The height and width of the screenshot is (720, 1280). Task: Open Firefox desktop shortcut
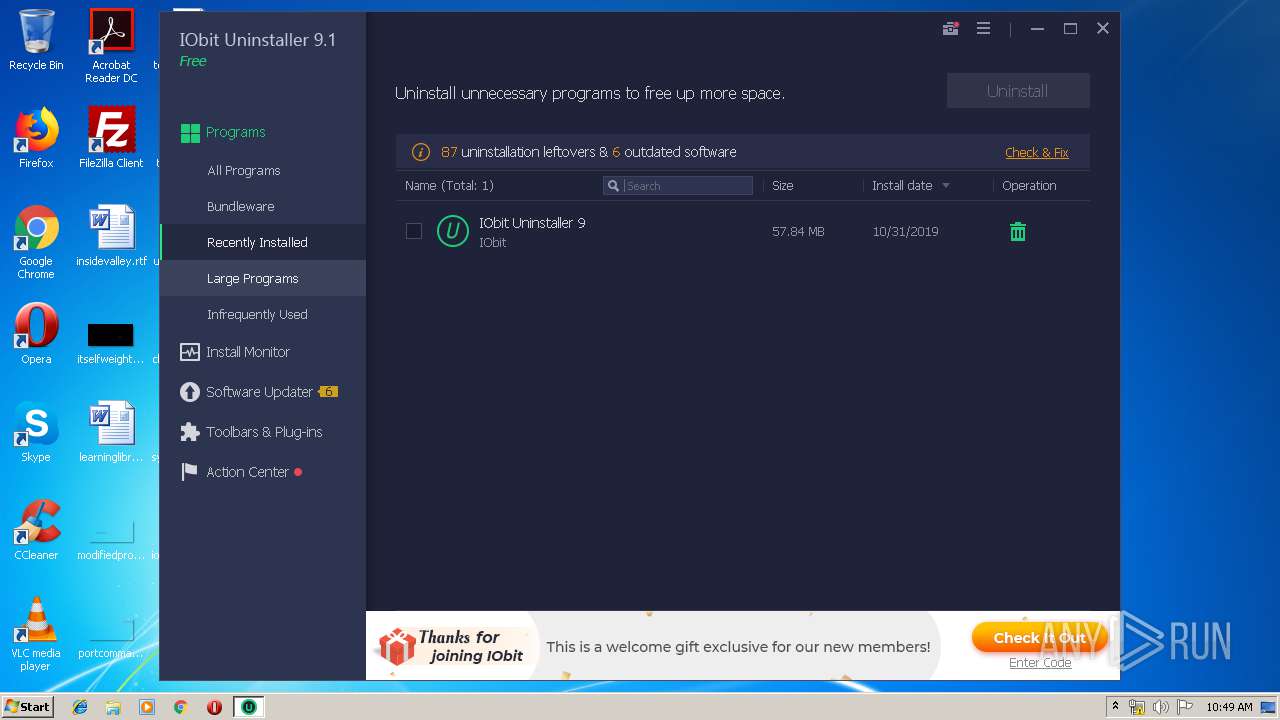[36, 138]
